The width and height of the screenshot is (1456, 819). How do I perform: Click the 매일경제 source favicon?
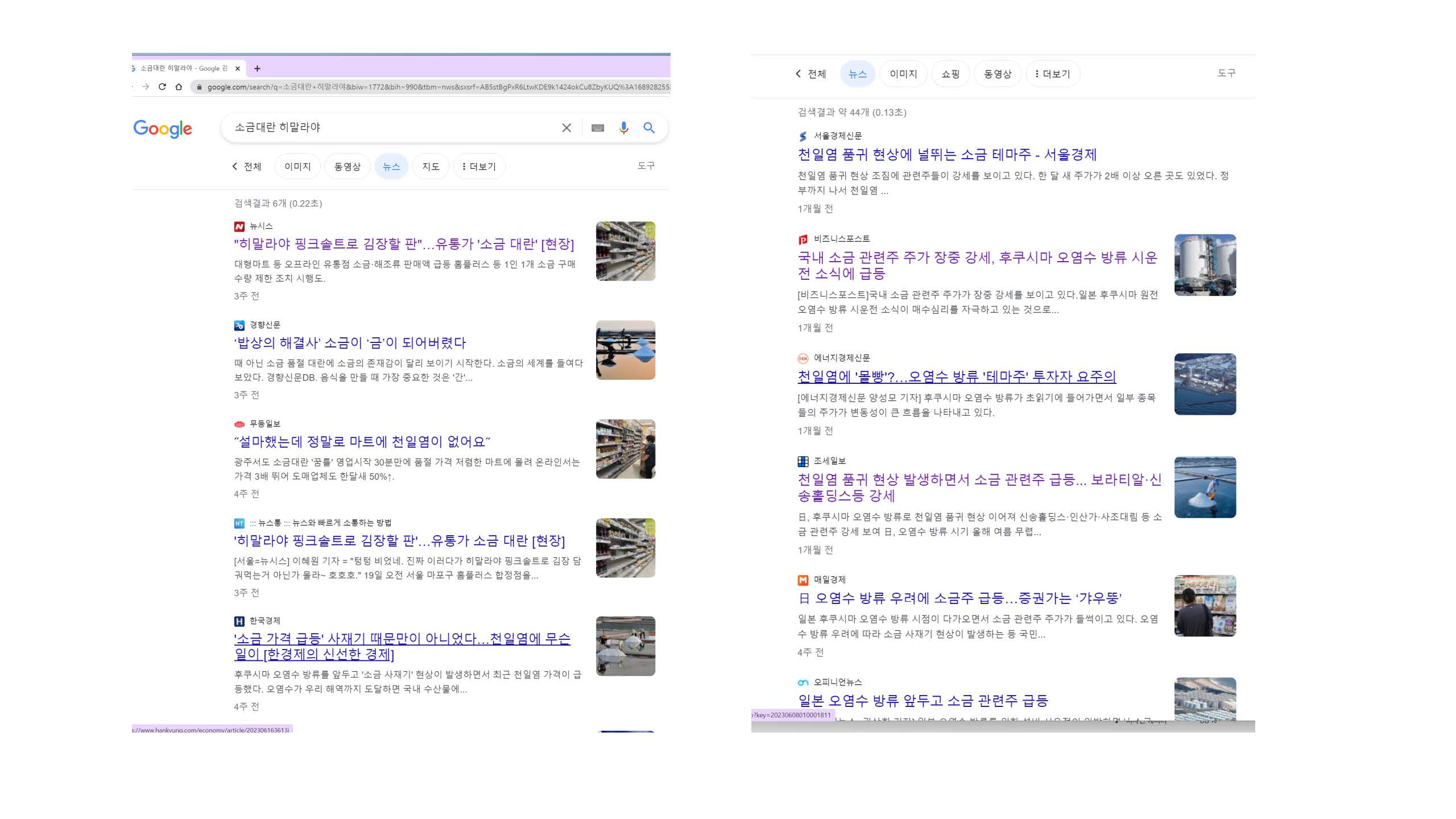[803, 580]
